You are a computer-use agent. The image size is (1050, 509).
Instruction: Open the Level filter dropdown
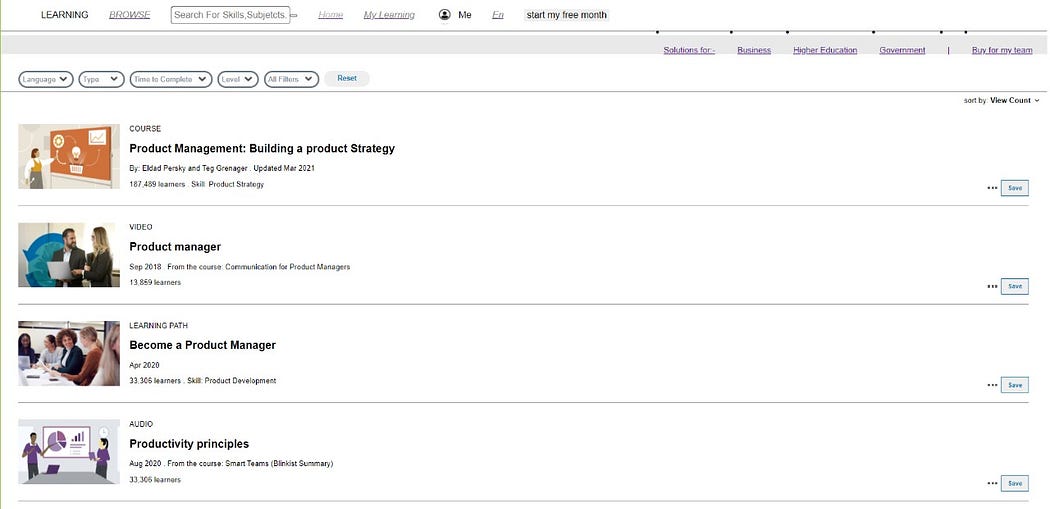pos(238,79)
